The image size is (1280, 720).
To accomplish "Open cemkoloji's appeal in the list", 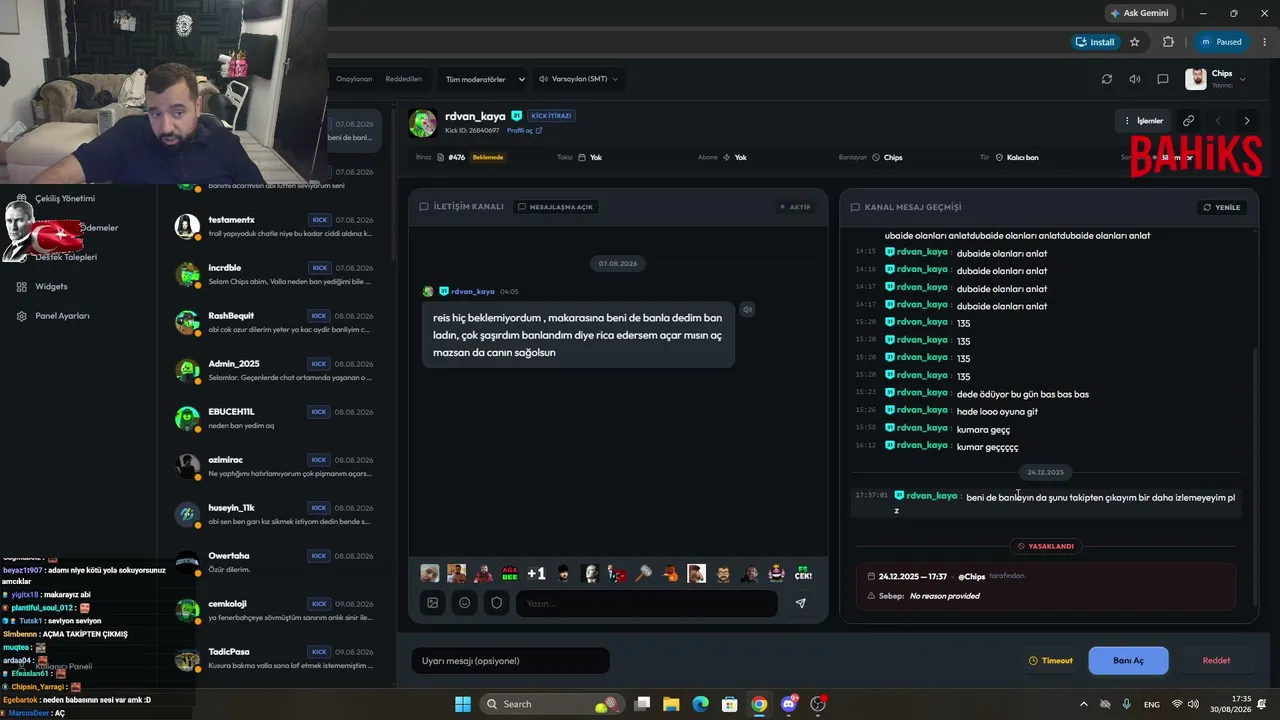I will click(276, 611).
